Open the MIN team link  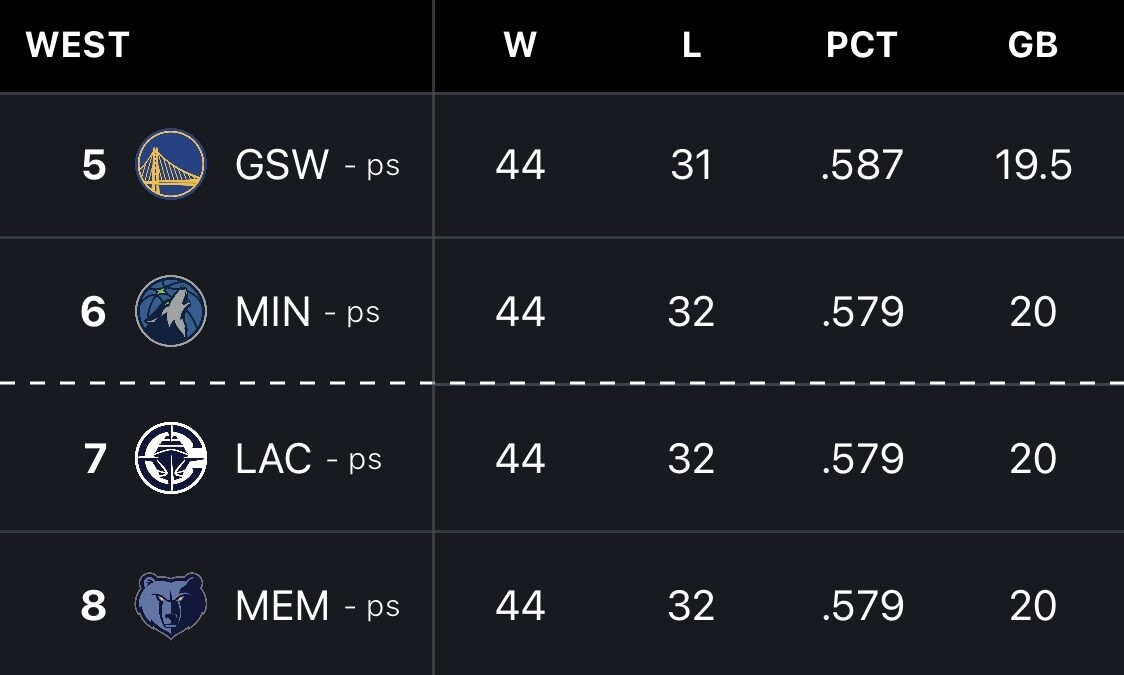272,312
